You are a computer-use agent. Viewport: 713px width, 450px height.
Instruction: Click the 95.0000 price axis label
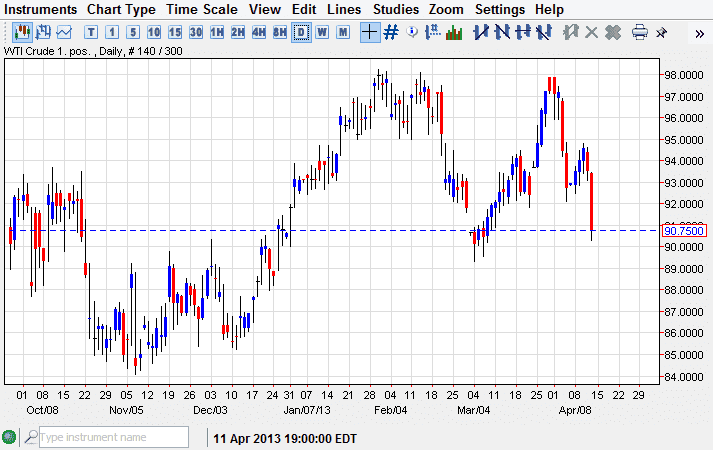[x=683, y=140]
